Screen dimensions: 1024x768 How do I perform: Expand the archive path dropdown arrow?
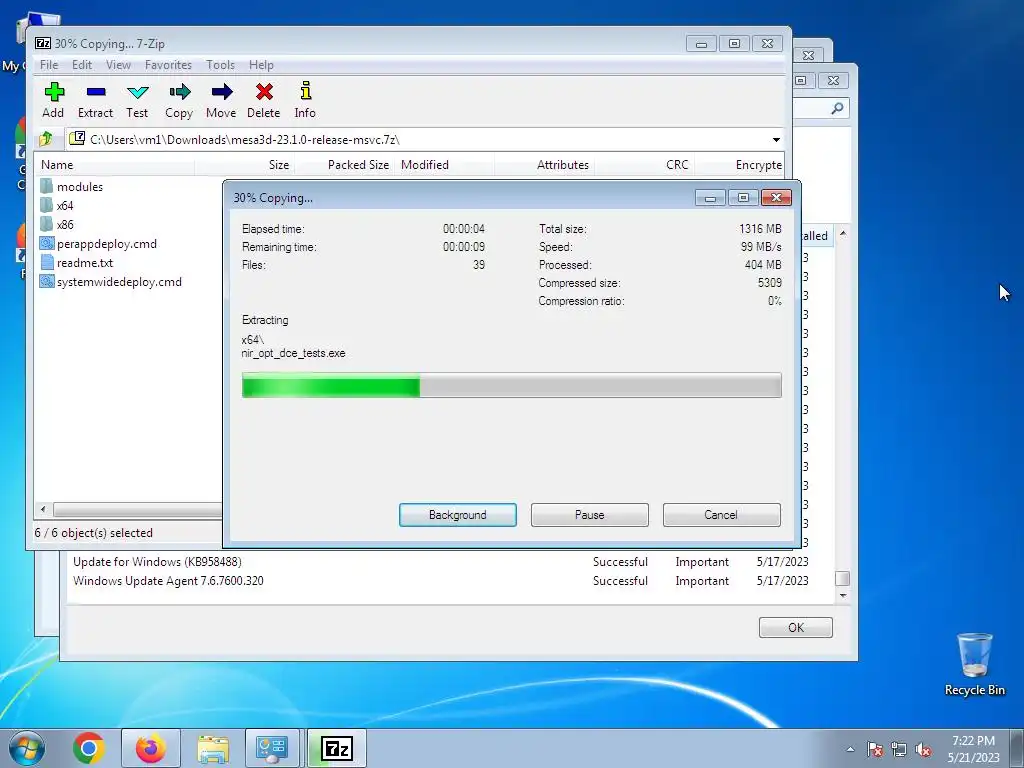click(x=776, y=140)
